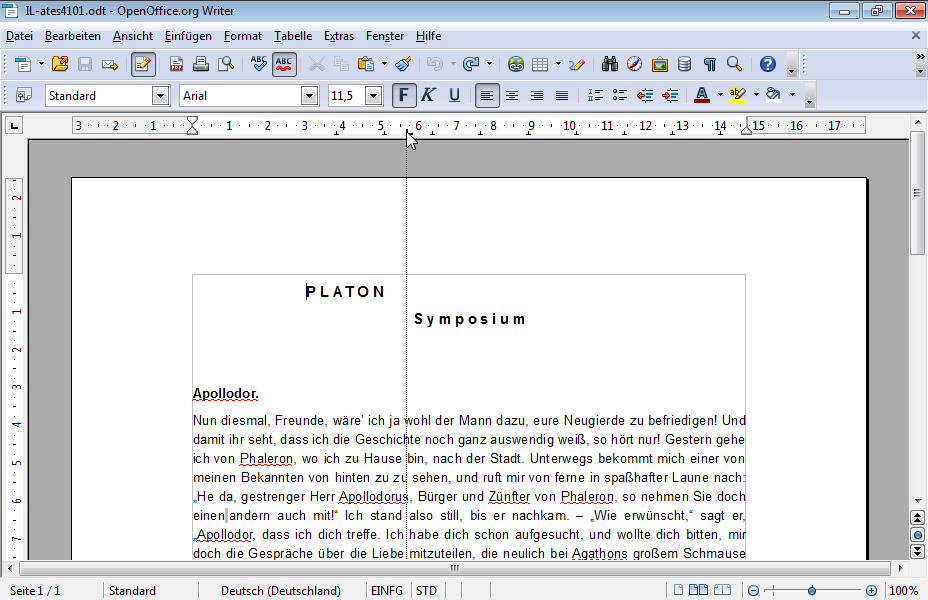The image size is (928, 600).
Task: Click STD selection mode status field
Action: tap(426, 591)
